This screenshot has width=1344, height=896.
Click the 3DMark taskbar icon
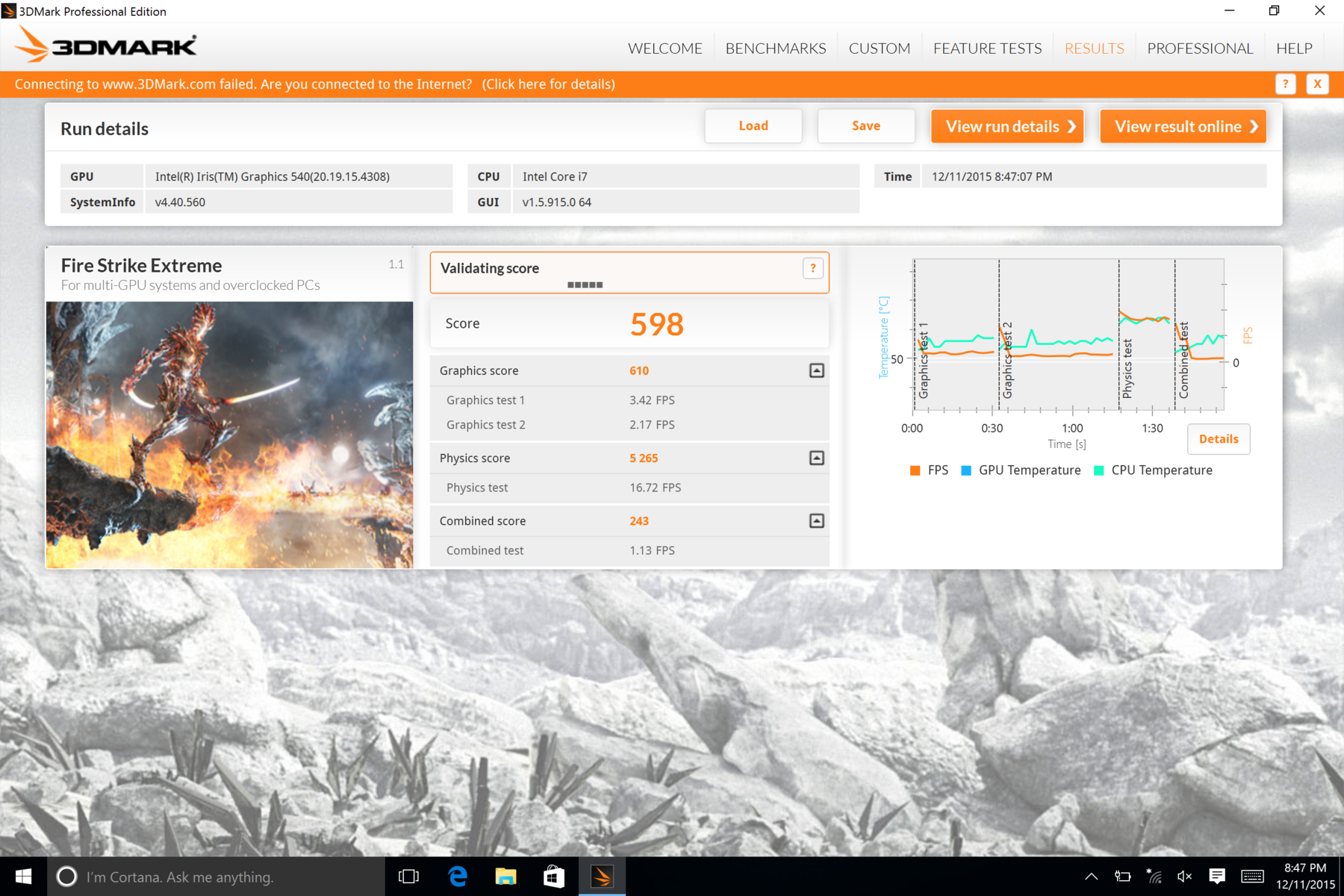pyautogui.click(x=602, y=877)
